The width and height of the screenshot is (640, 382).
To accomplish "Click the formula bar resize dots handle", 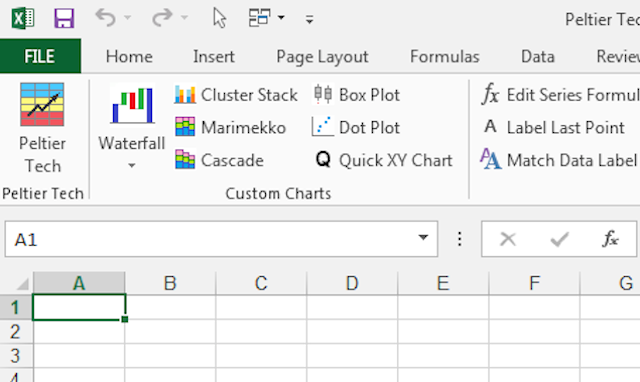I will pos(460,239).
